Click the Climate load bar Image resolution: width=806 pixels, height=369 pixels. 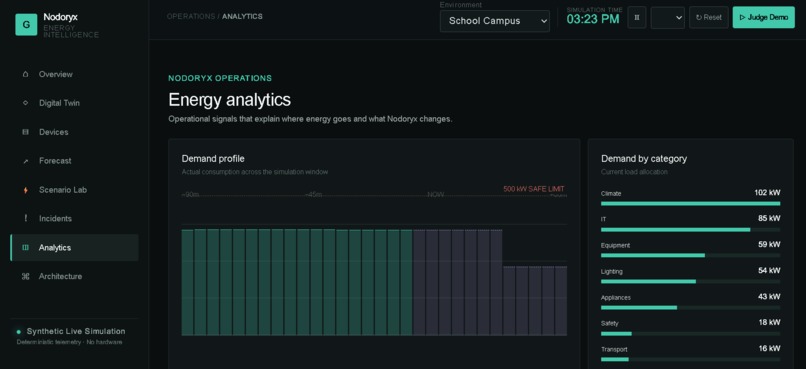pyautogui.click(x=690, y=204)
